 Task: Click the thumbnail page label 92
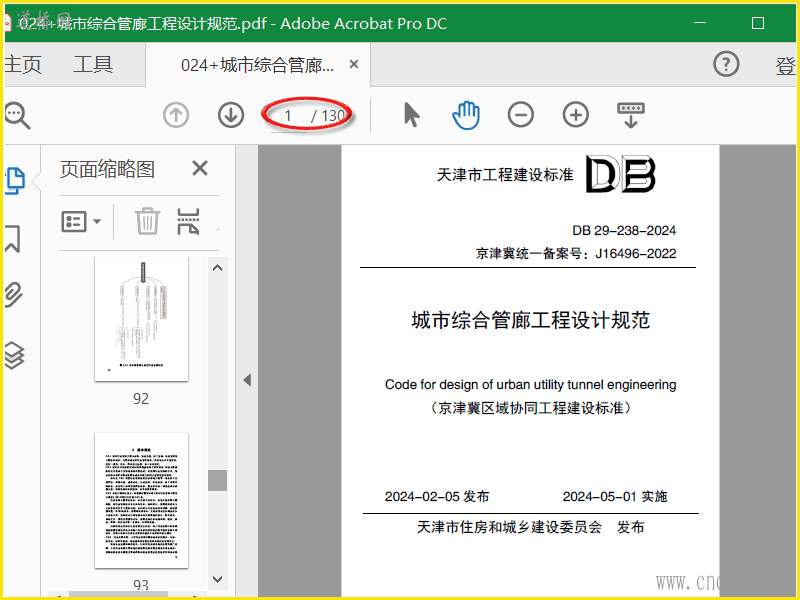pos(141,399)
